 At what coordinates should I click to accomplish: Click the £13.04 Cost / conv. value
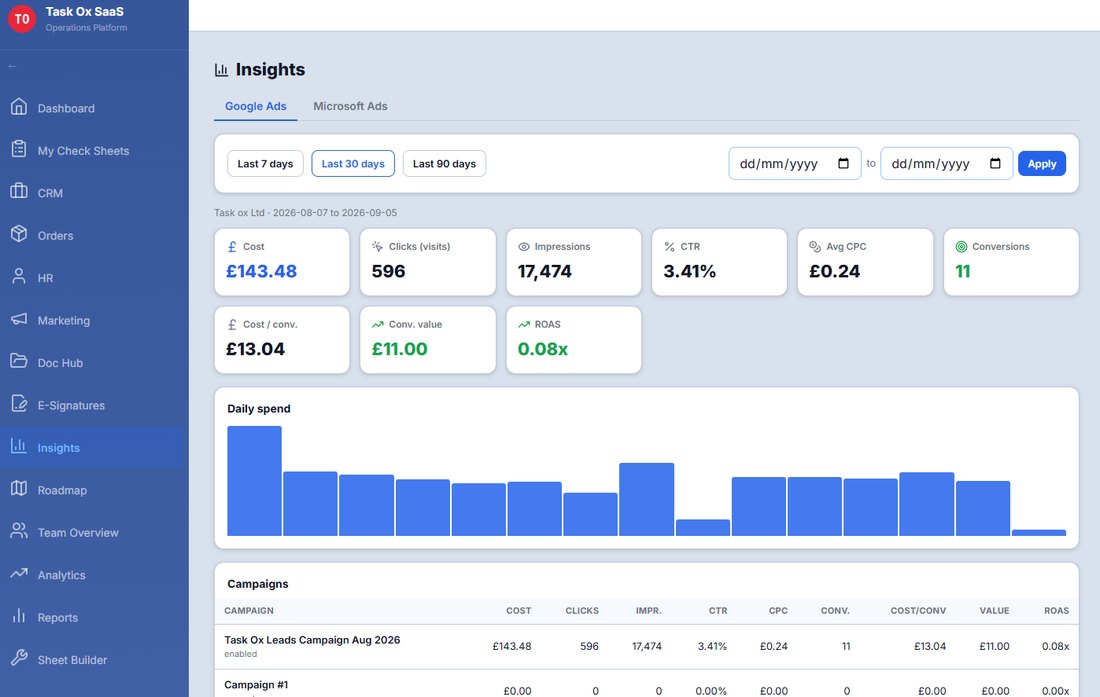pyautogui.click(x=255, y=349)
